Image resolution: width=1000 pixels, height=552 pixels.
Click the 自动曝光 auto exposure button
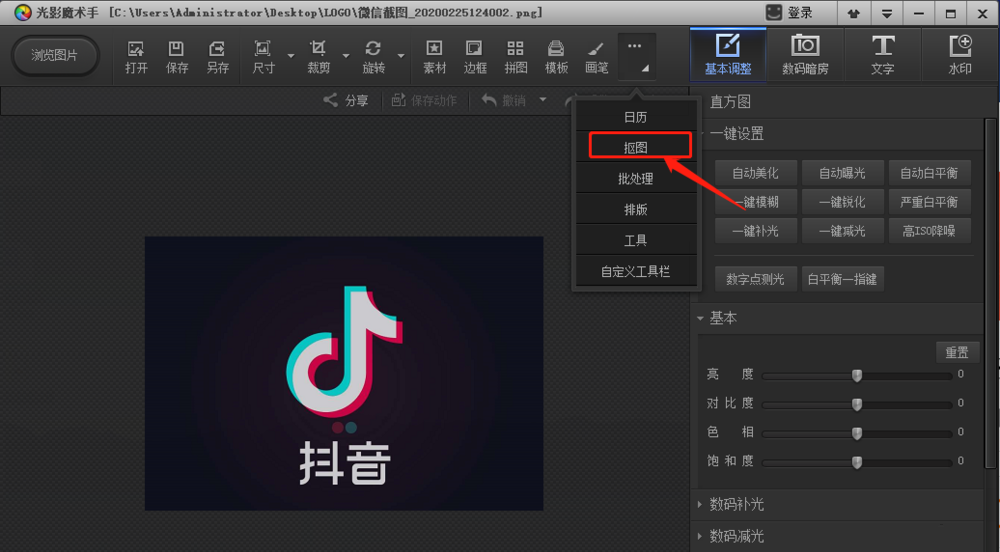(842, 173)
